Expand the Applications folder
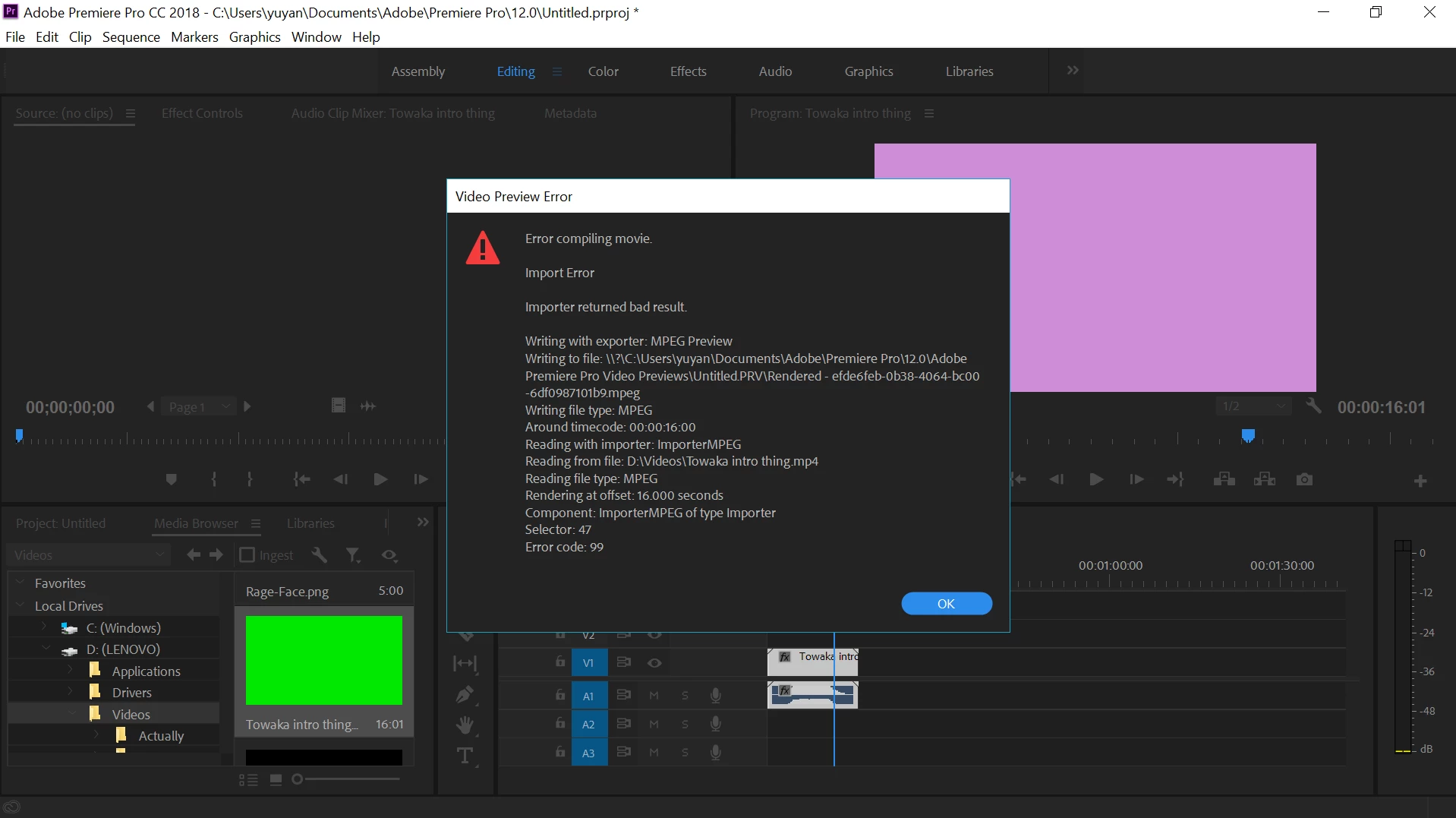Screen dimensions: 1456x818 (x=70, y=670)
